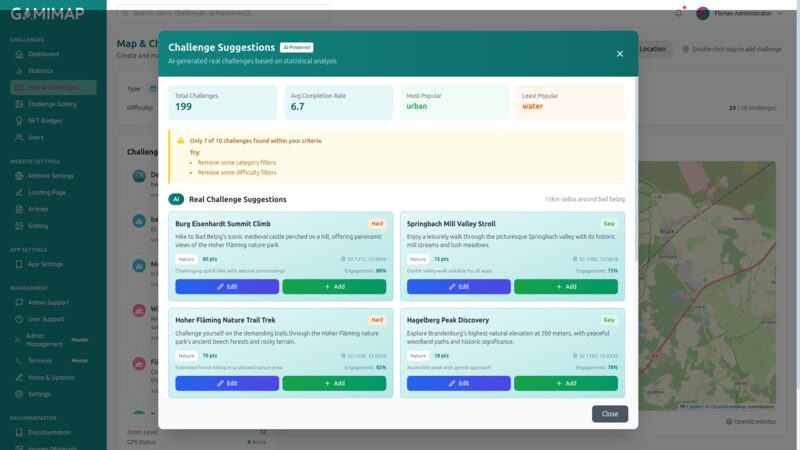
Task: Expand Florian Administrator user dropdown
Action: 740,13
